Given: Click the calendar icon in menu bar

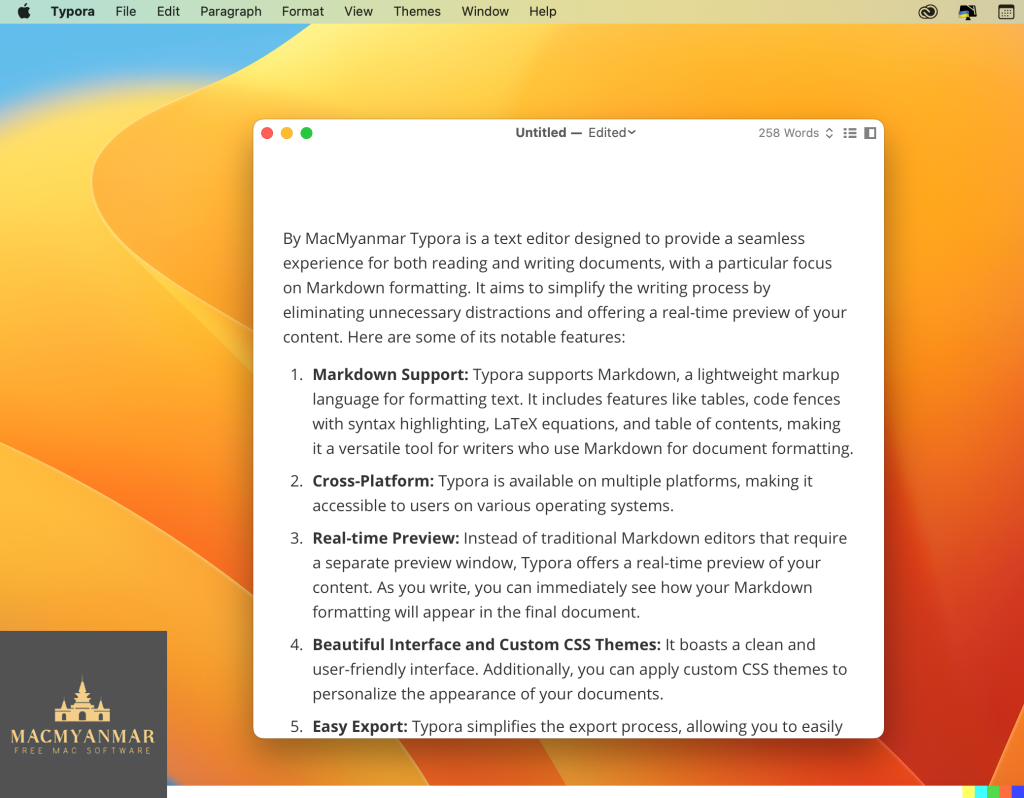Looking at the screenshot, I should (x=1006, y=12).
